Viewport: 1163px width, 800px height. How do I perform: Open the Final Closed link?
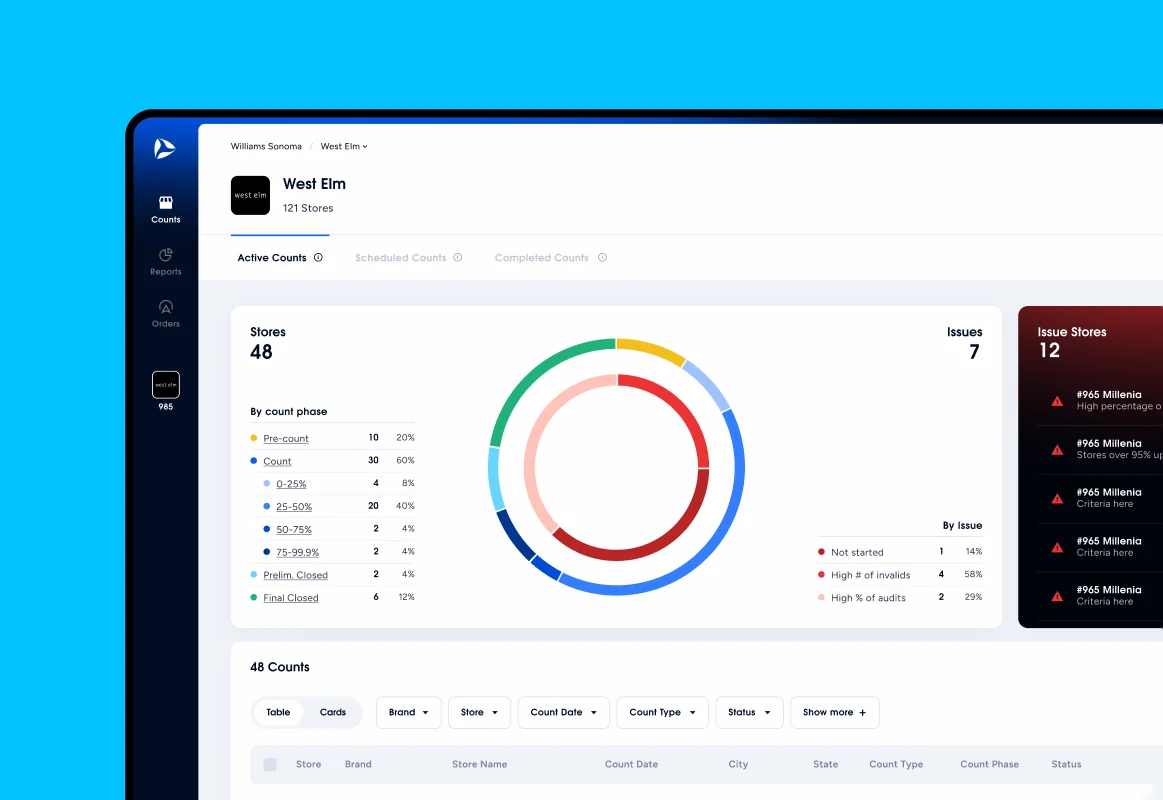pyautogui.click(x=291, y=598)
